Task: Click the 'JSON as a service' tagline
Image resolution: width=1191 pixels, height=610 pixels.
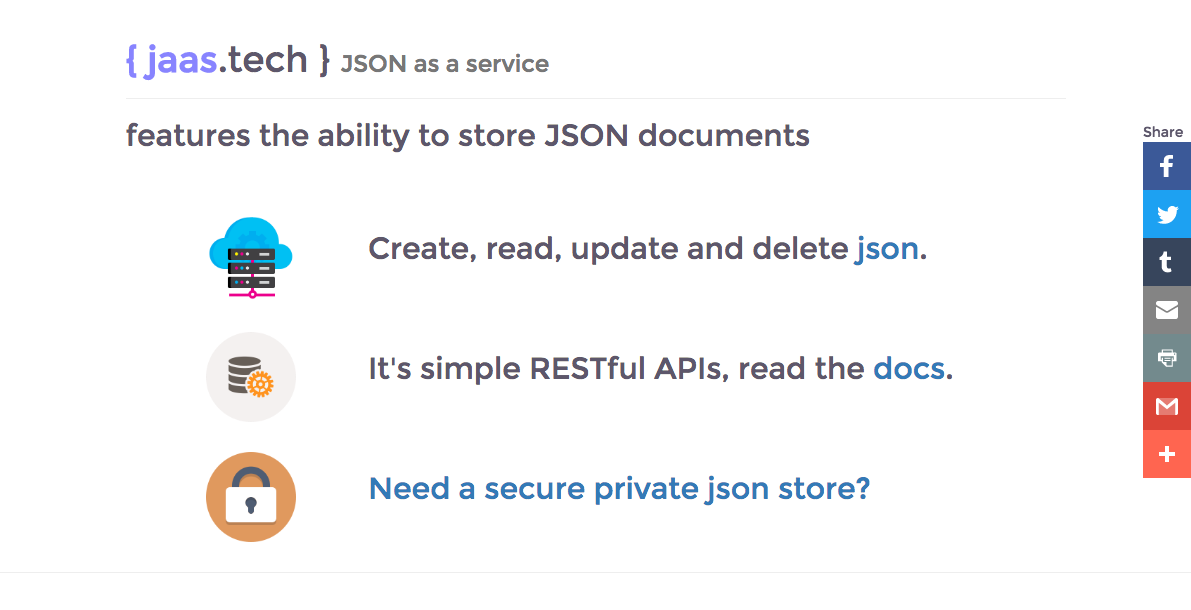Action: (444, 64)
